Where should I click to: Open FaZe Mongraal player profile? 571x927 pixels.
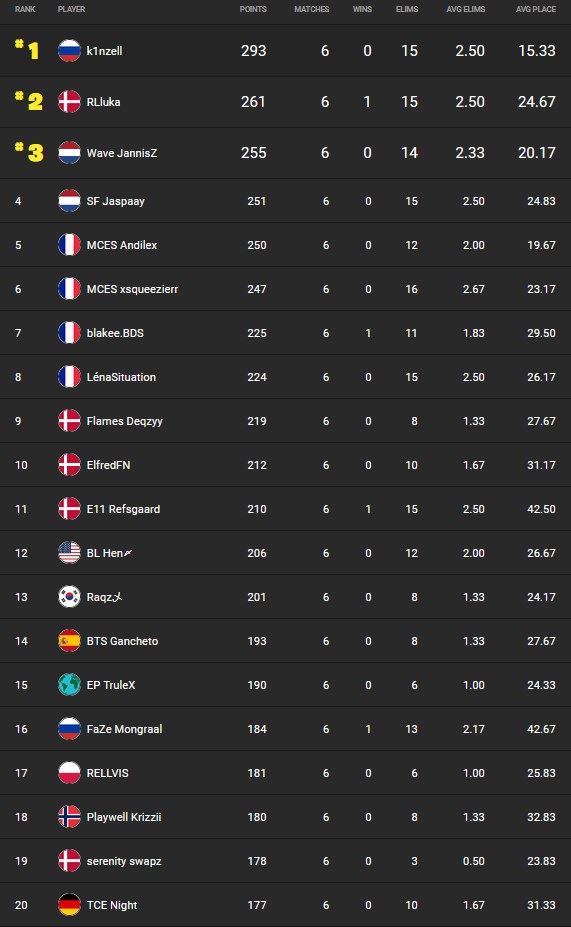[x=124, y=729]
